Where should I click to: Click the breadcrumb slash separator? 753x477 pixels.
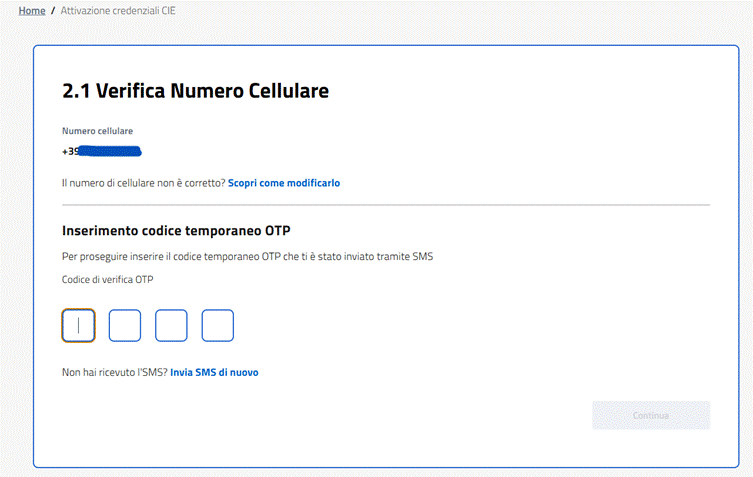(x=53, y=10)
